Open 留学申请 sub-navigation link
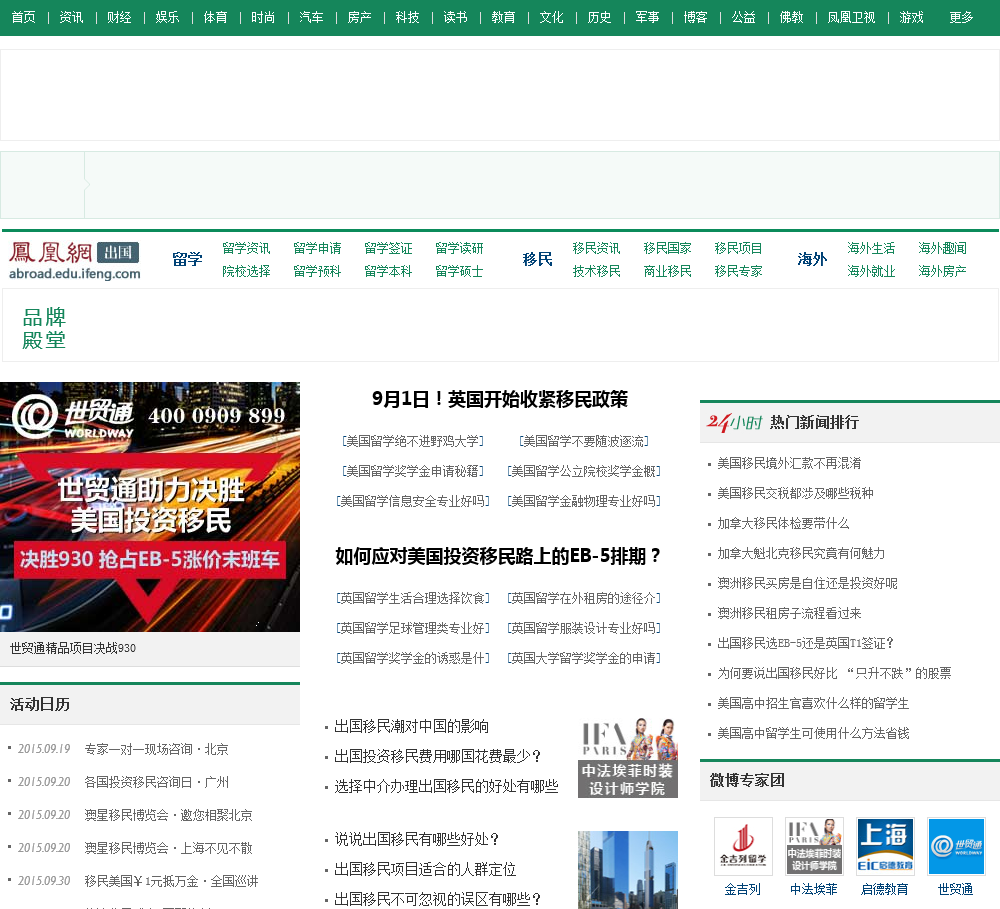The width and height of the screenshot is (1000, 909). click(x=317, y=248)
